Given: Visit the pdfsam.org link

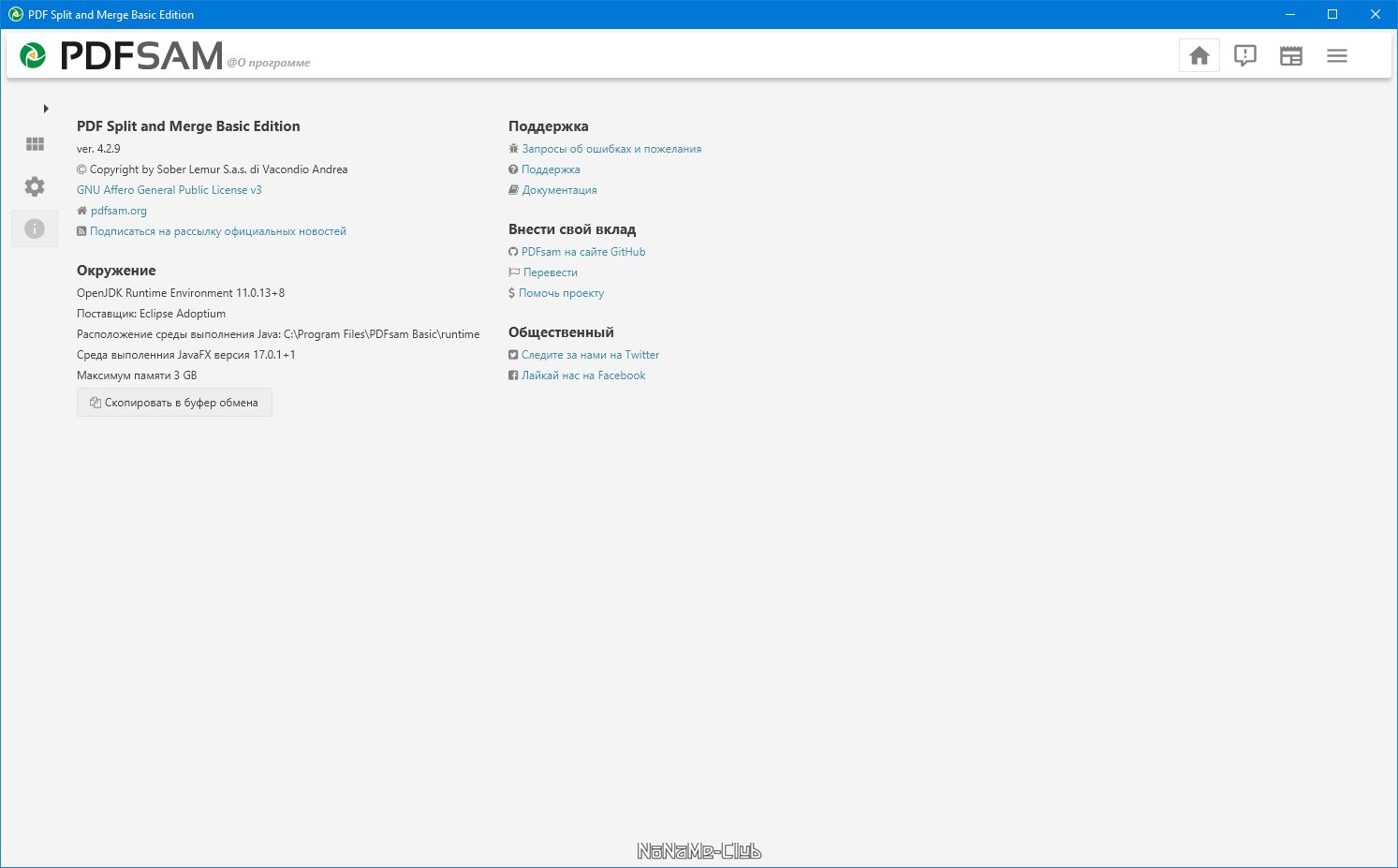Looking at the screenshot, I should point(118,211).
